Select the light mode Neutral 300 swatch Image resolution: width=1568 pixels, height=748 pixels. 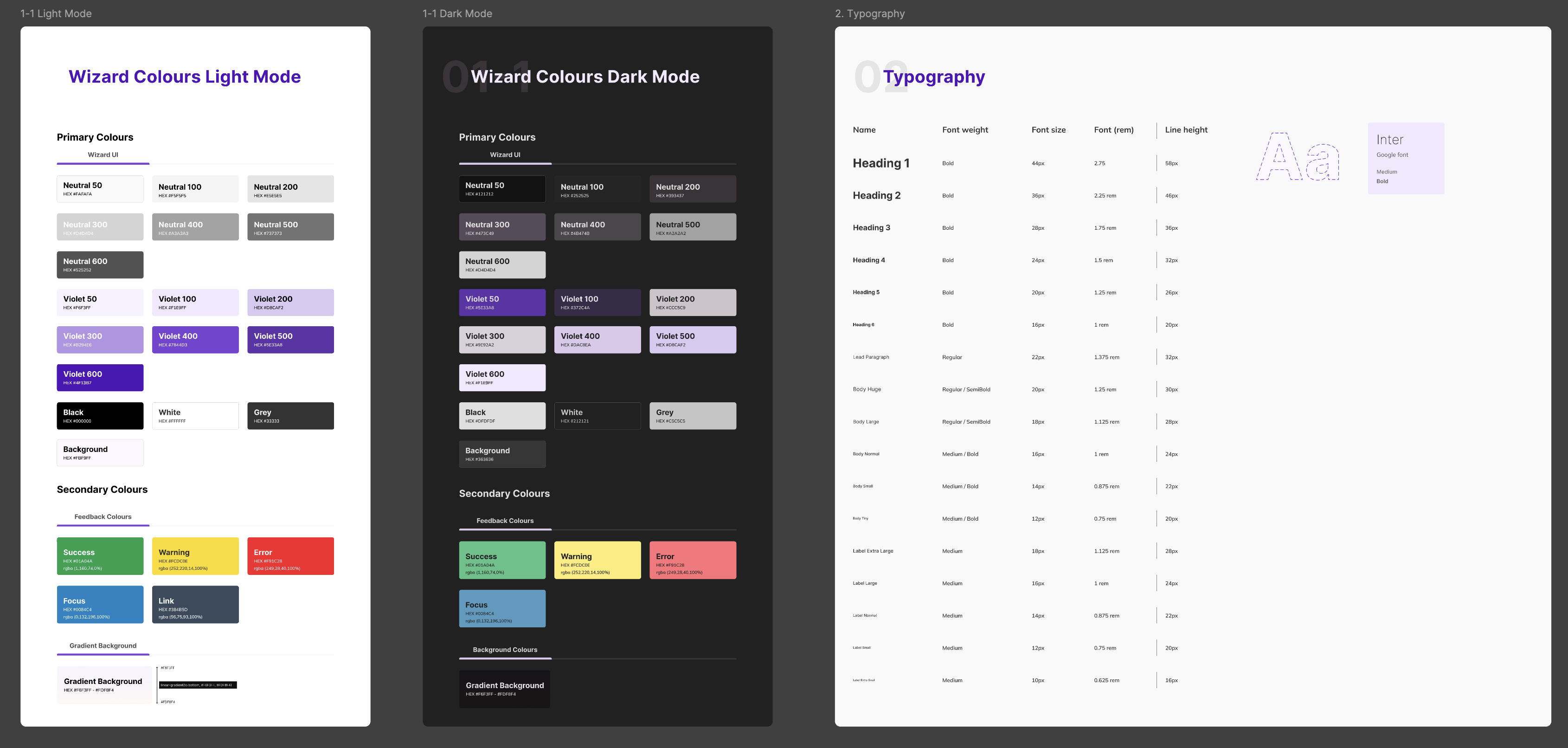coord(100,227)
